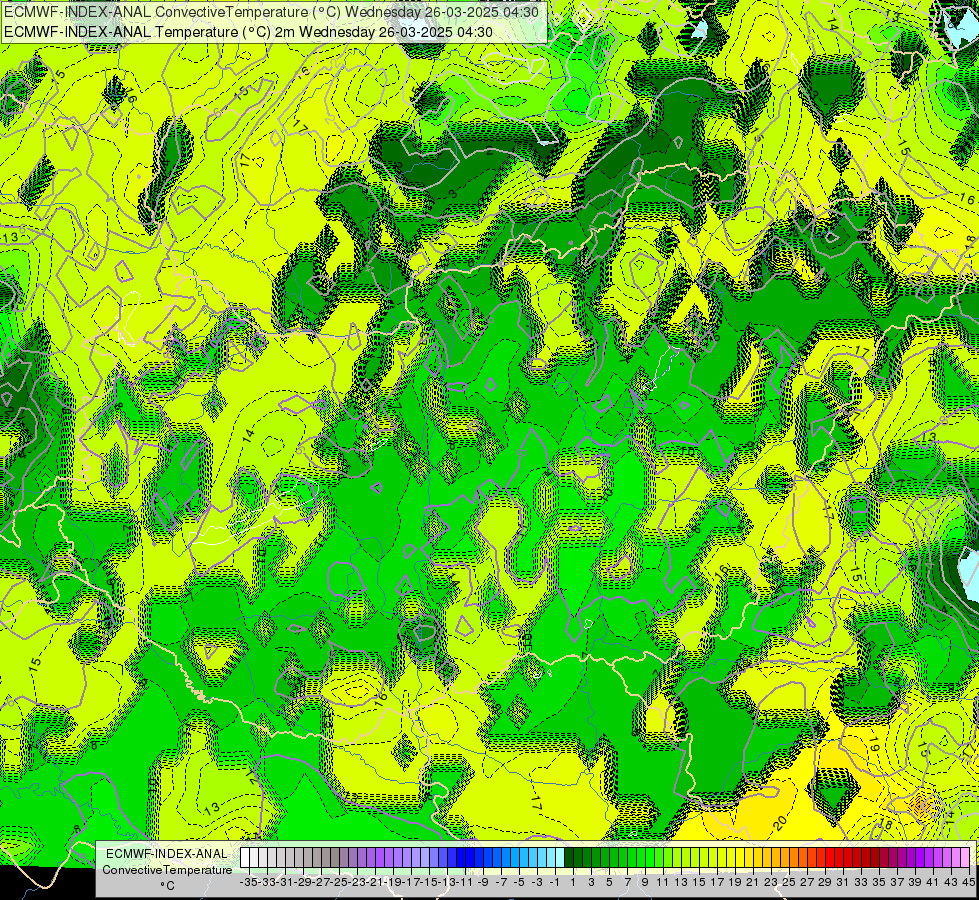Click the -27 value on the legend scale
The height and width of the screenshot is (900, 979).
(321, 882)
